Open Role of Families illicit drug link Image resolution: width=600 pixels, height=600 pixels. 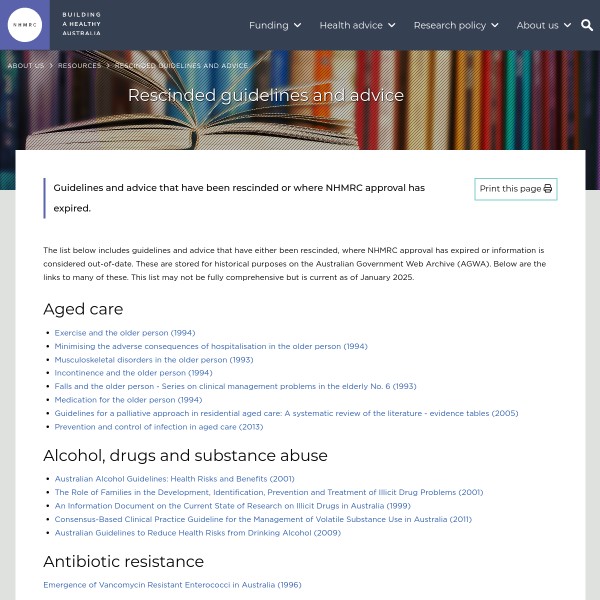pos(268,492)
